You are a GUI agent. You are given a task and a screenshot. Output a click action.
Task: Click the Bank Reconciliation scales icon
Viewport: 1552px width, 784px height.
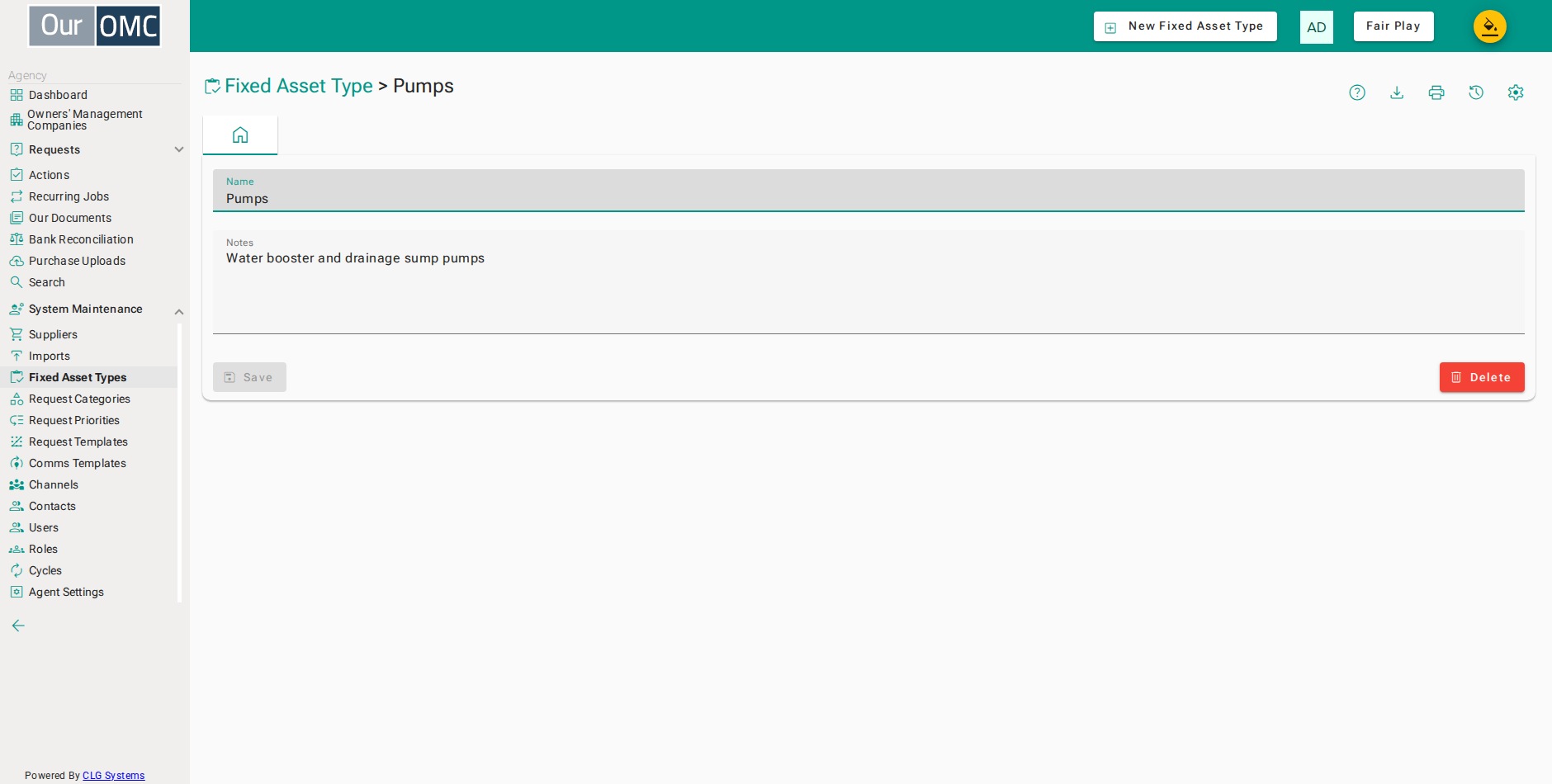[x=17, y=239]
